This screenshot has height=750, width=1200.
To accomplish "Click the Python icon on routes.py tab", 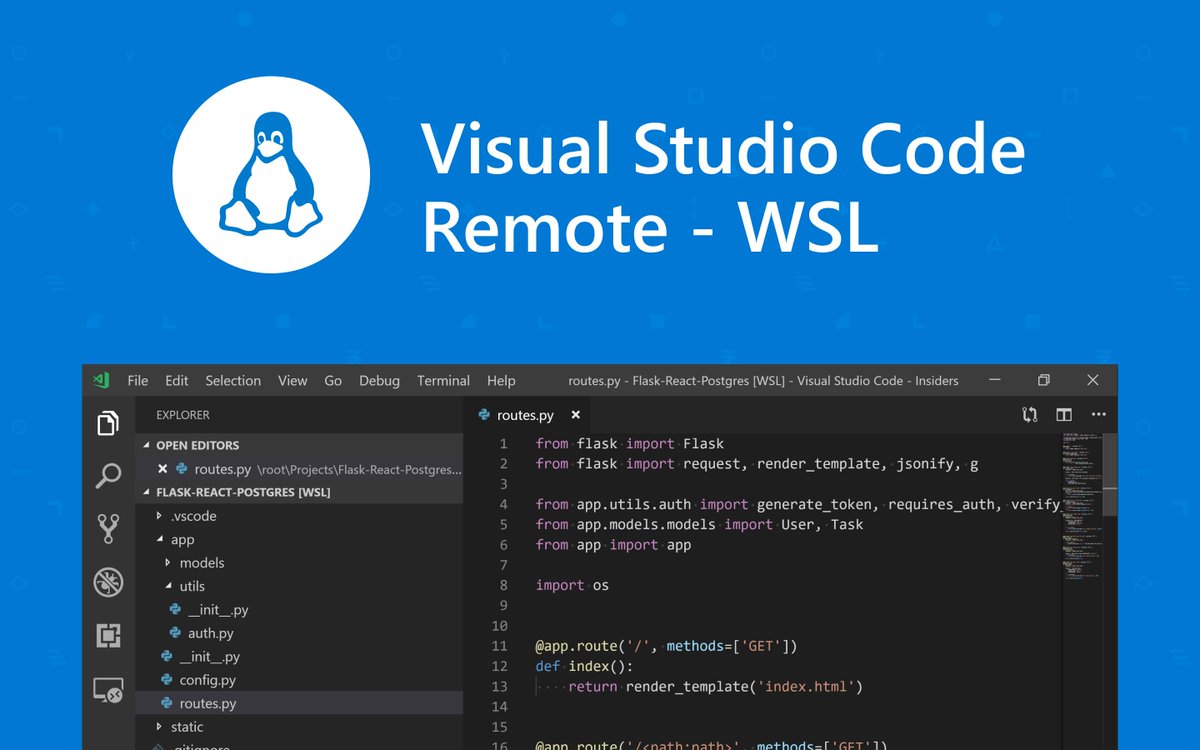I will point(485,415).
